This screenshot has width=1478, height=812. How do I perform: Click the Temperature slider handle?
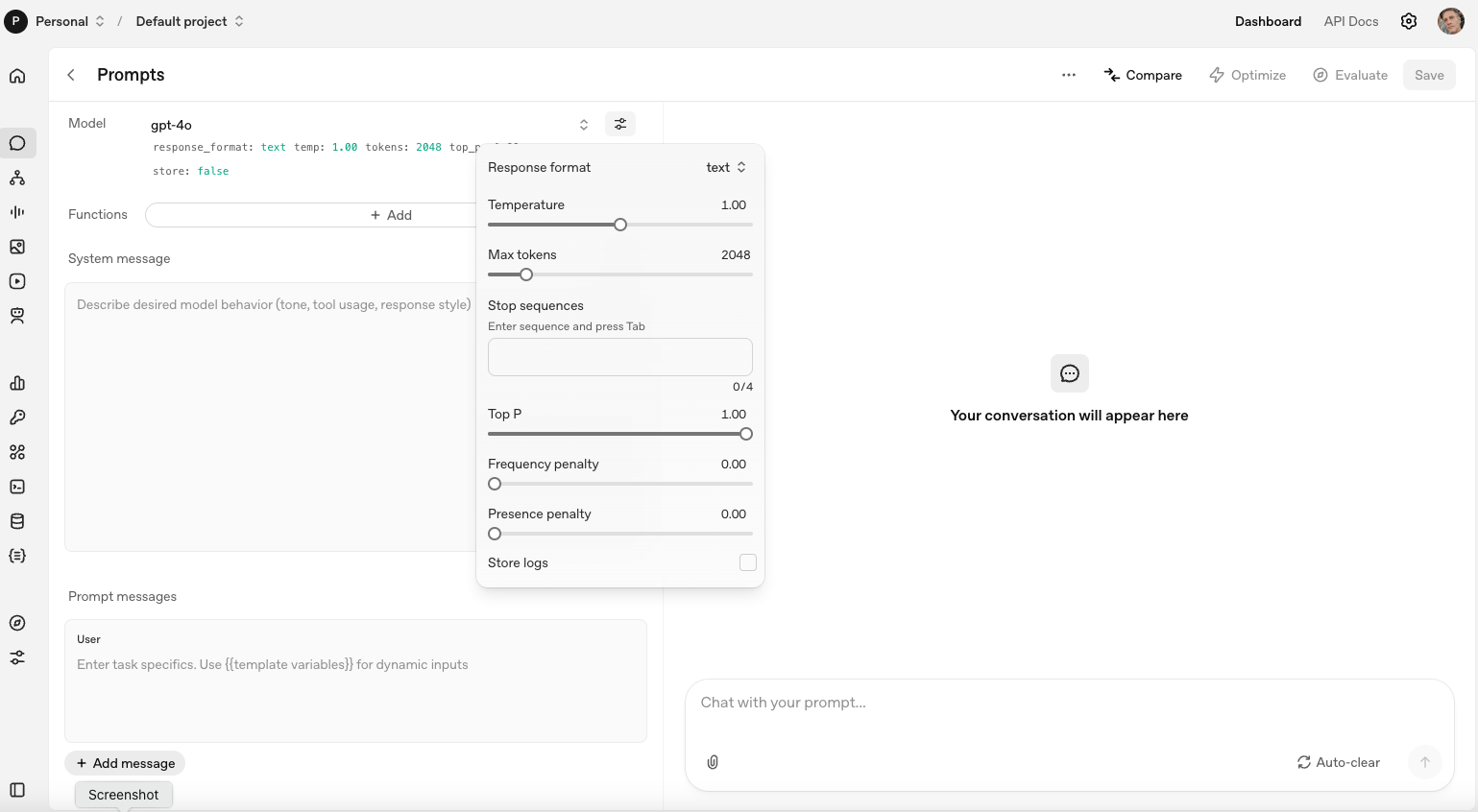coord(620,225)
